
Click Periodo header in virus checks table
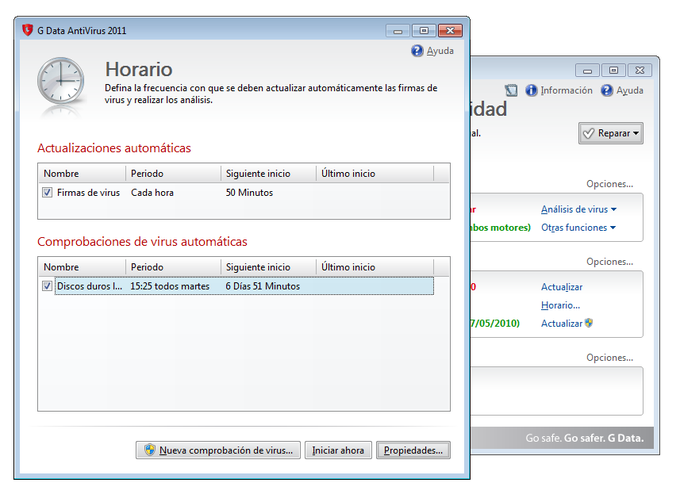point(173,267)
